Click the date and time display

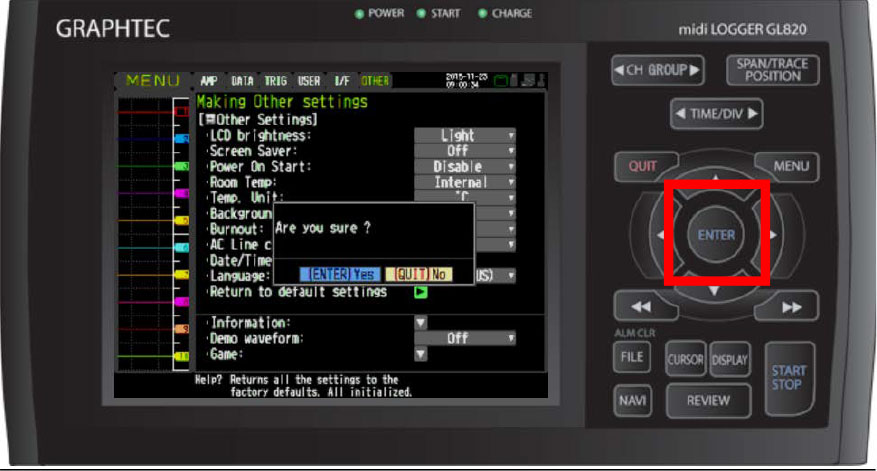[466, 81]
